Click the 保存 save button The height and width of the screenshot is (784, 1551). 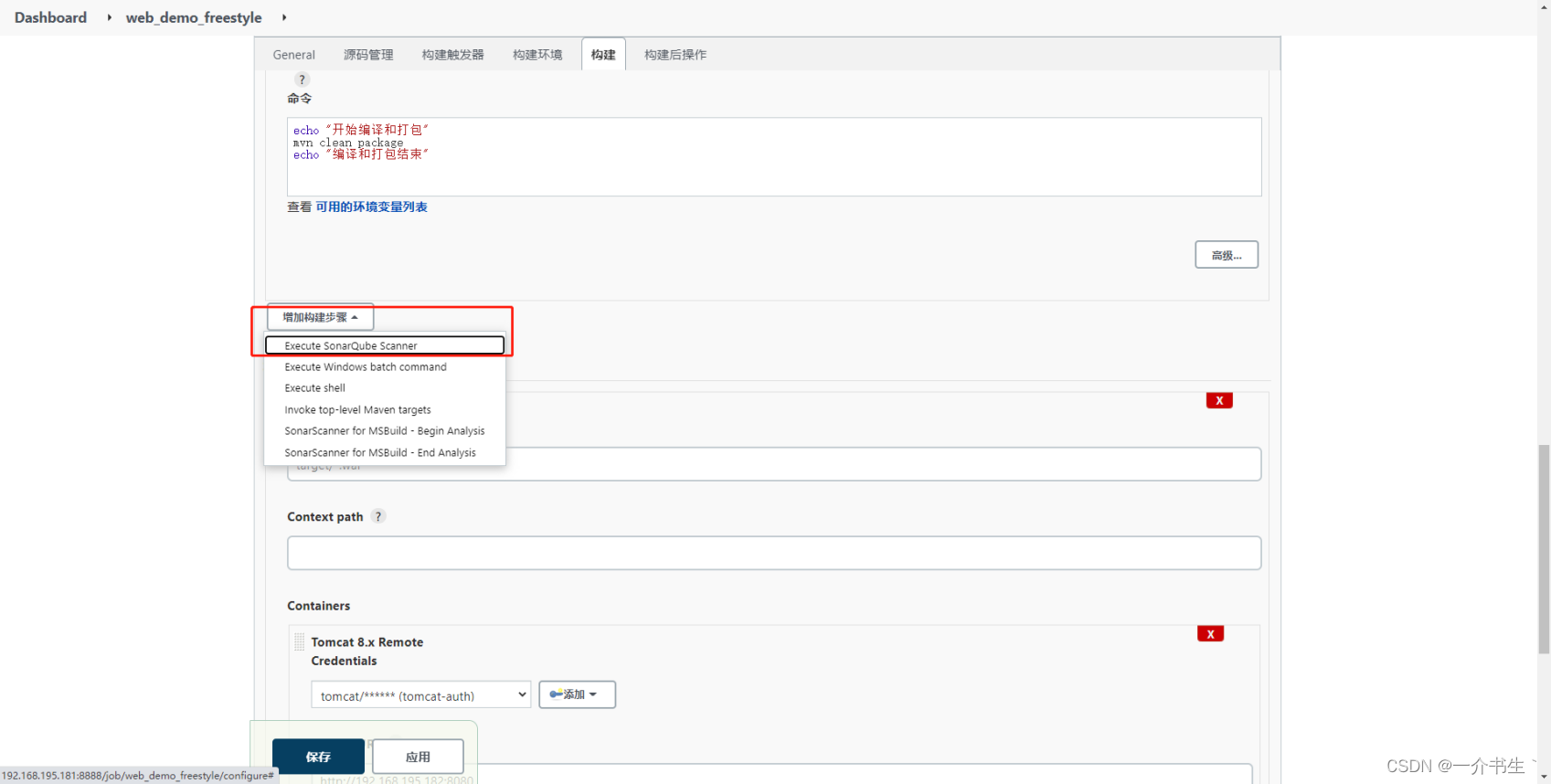(x=318, y=757)
